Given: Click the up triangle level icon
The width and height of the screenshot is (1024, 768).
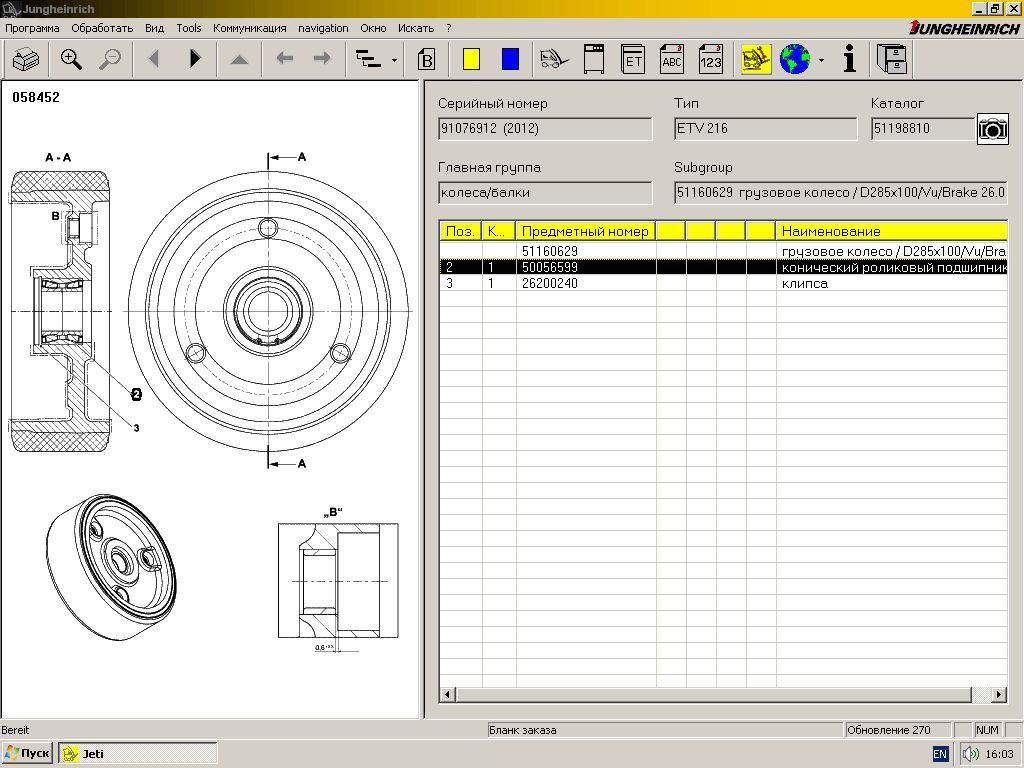Looking at the screenshot, I should 239,59.
